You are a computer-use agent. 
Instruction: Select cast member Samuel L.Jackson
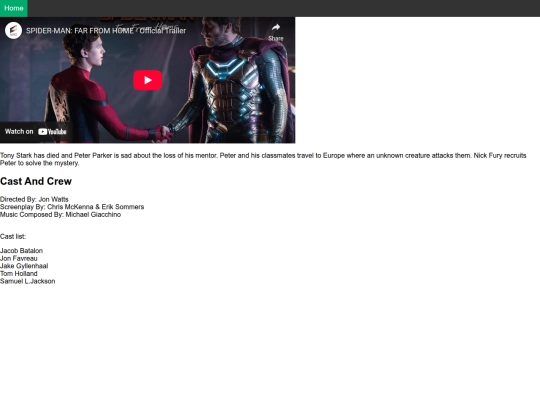[28, 281]
